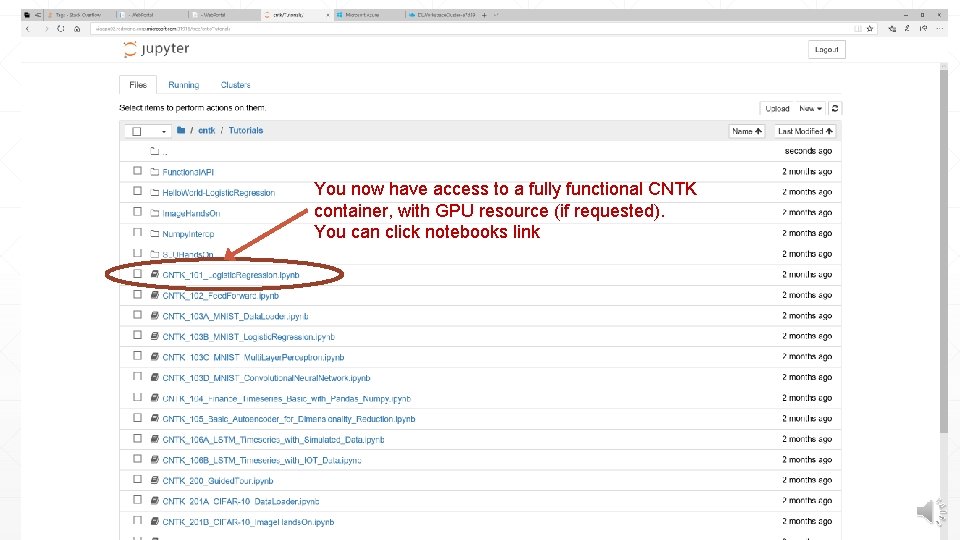
Task: Click notebook icon for CNTK_105_Basic_Autoencoder
Action: point(155,419)
